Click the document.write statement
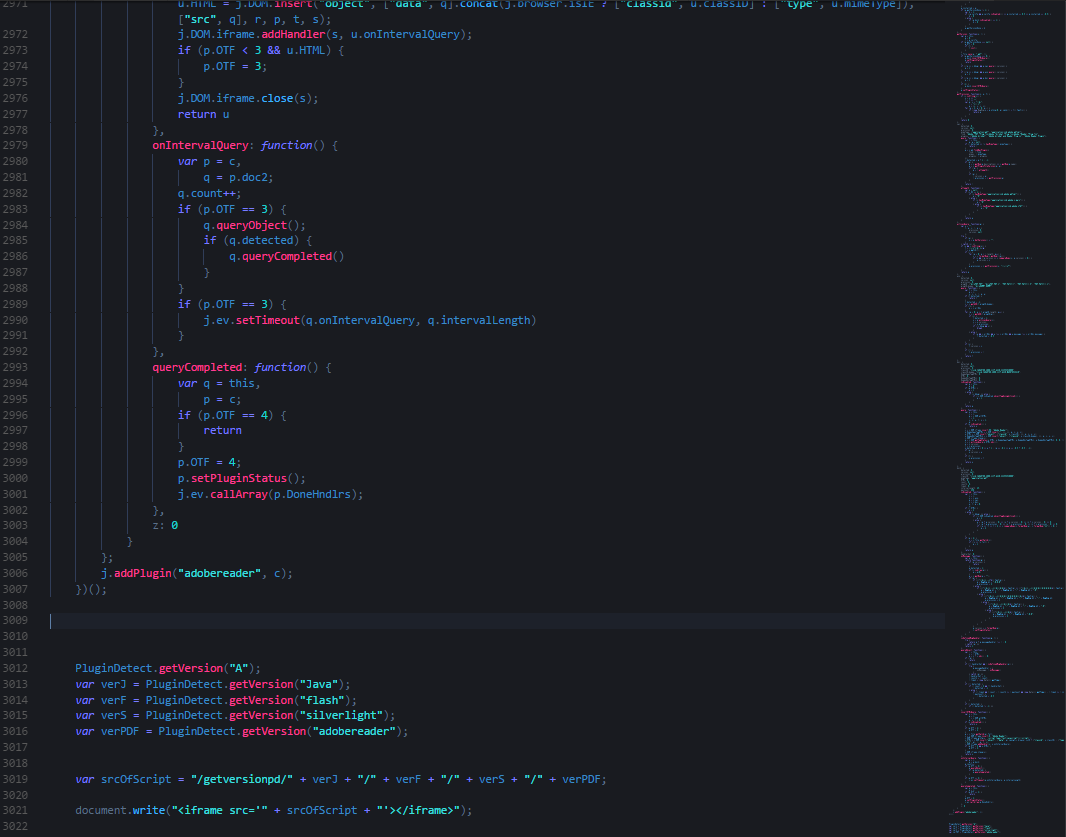Viewport: 1066px width, 837px height. [x=103, y=810]
